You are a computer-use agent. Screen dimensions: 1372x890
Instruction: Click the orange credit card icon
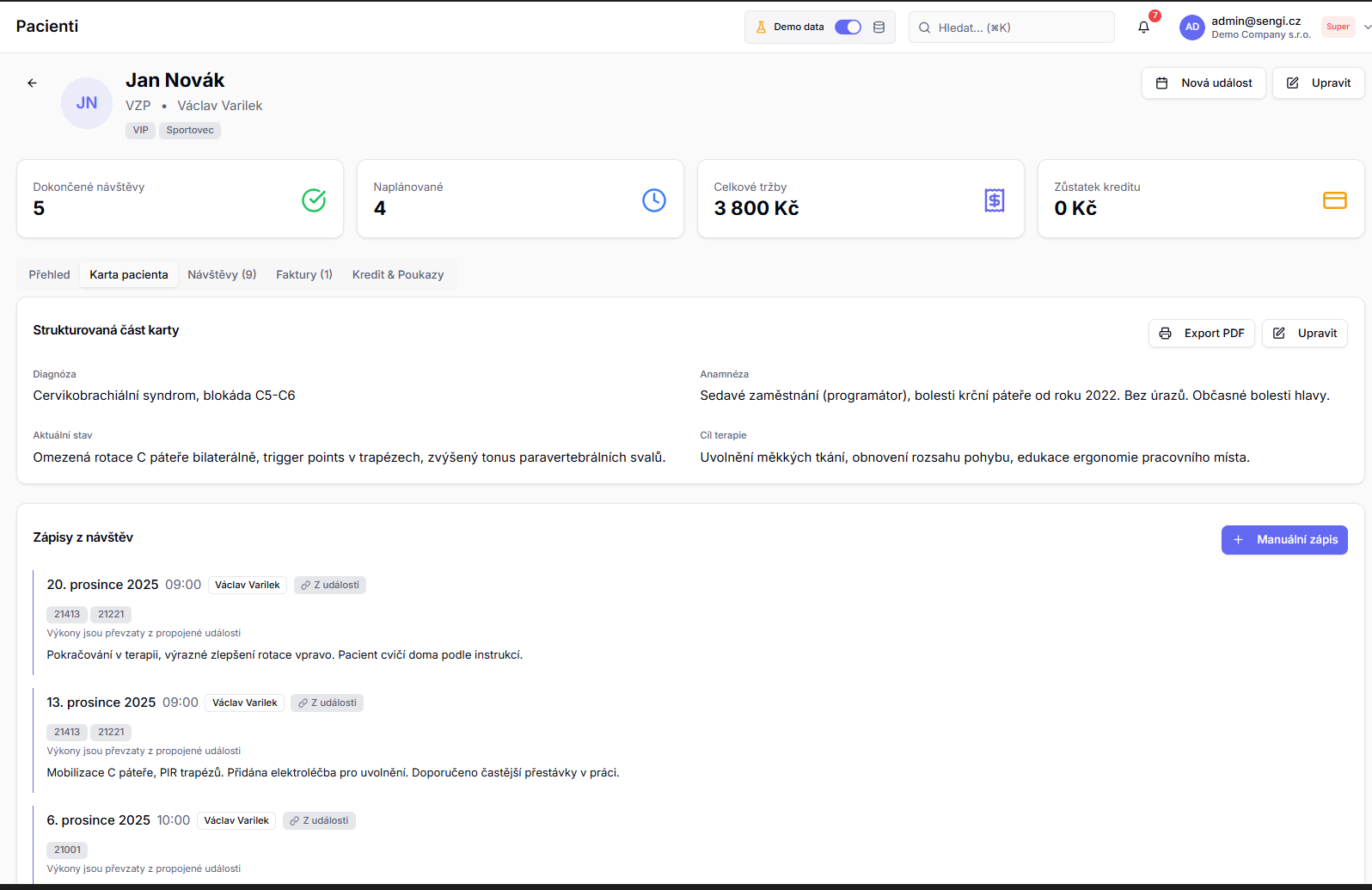[1334, 200]
